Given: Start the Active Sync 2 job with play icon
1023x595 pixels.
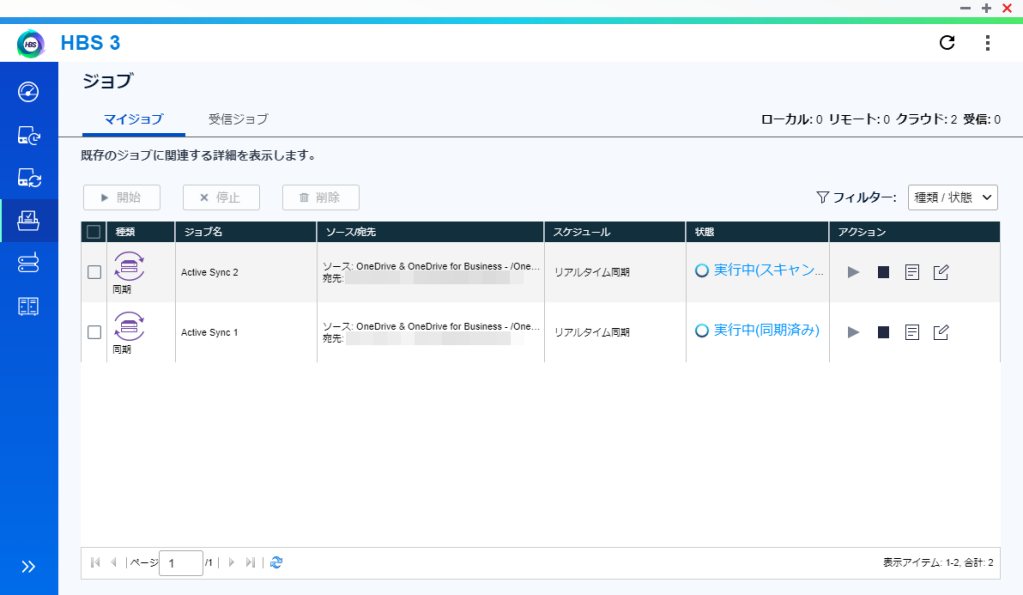Looking at the screenshot, I should click(x=853, y=272).
